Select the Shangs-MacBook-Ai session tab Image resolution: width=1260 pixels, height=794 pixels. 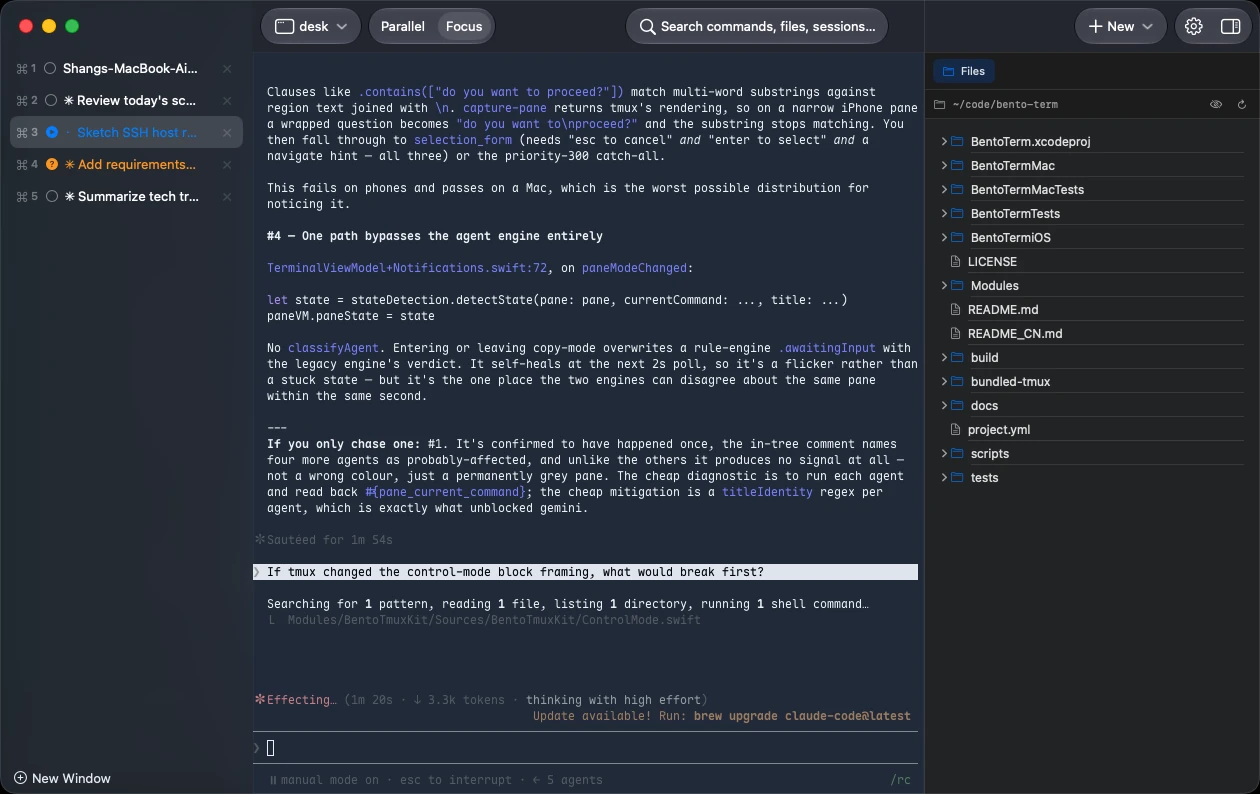(126, 69)
